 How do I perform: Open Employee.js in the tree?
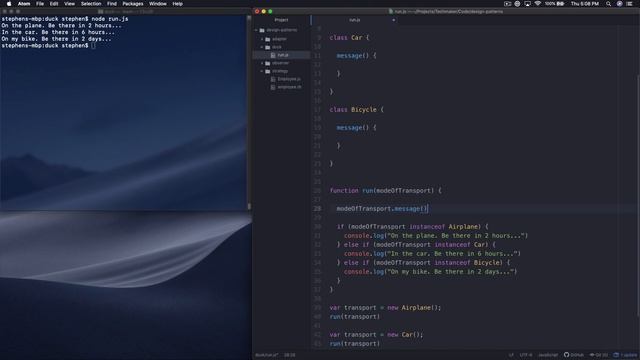[x=289, y=79]
